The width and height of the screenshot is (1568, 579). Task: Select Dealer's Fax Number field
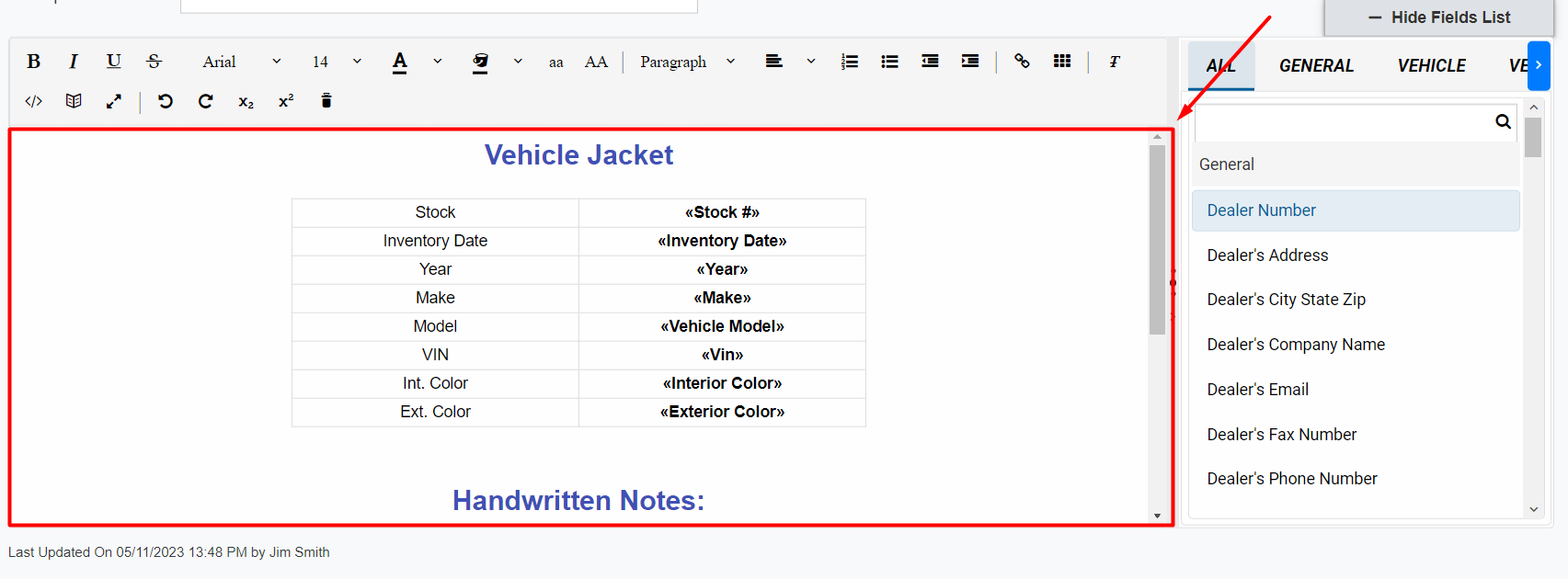(1356, 435)
